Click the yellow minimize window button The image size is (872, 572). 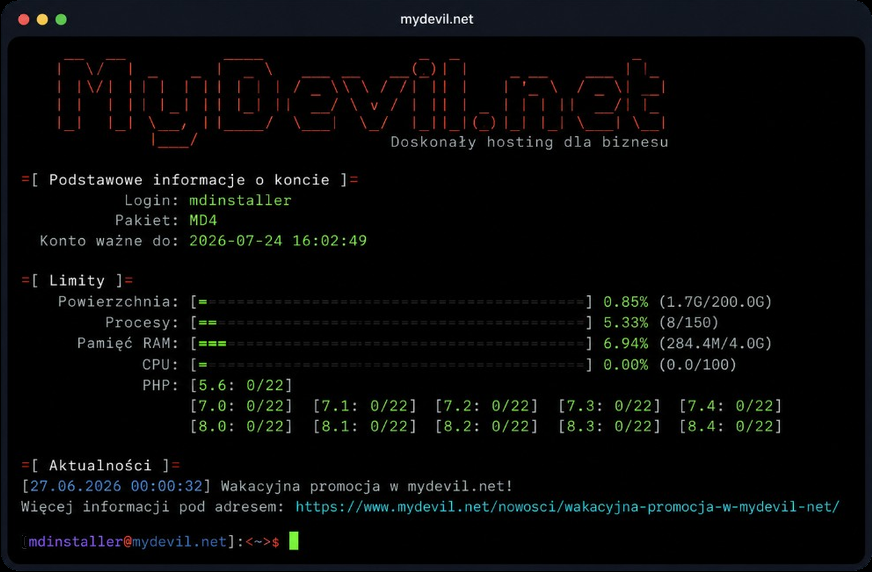pos(42,19)
